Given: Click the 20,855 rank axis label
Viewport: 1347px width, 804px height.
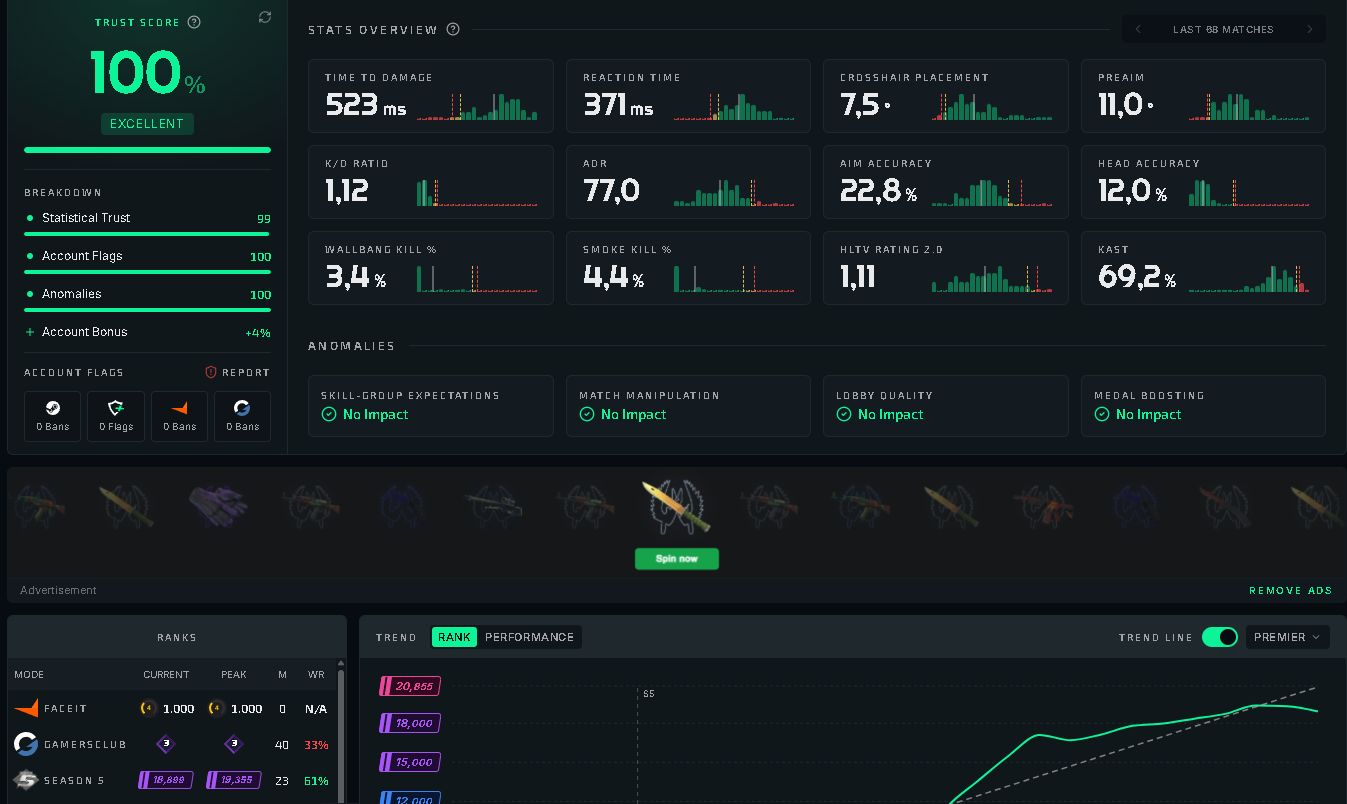Looking at the screenshot, I should tap(410, 686).
